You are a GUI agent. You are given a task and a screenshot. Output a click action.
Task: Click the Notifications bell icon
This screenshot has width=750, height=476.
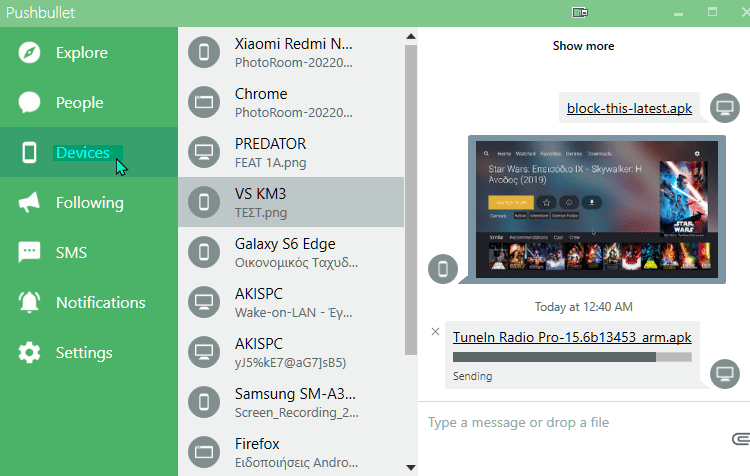(x=29, y=302)
